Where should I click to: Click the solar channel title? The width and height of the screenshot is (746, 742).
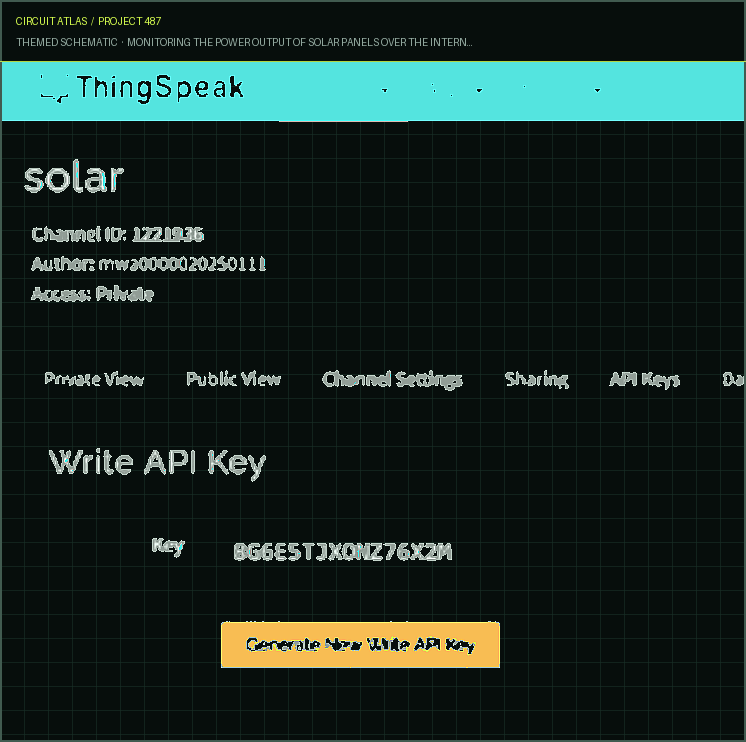[x=74, y=178]
